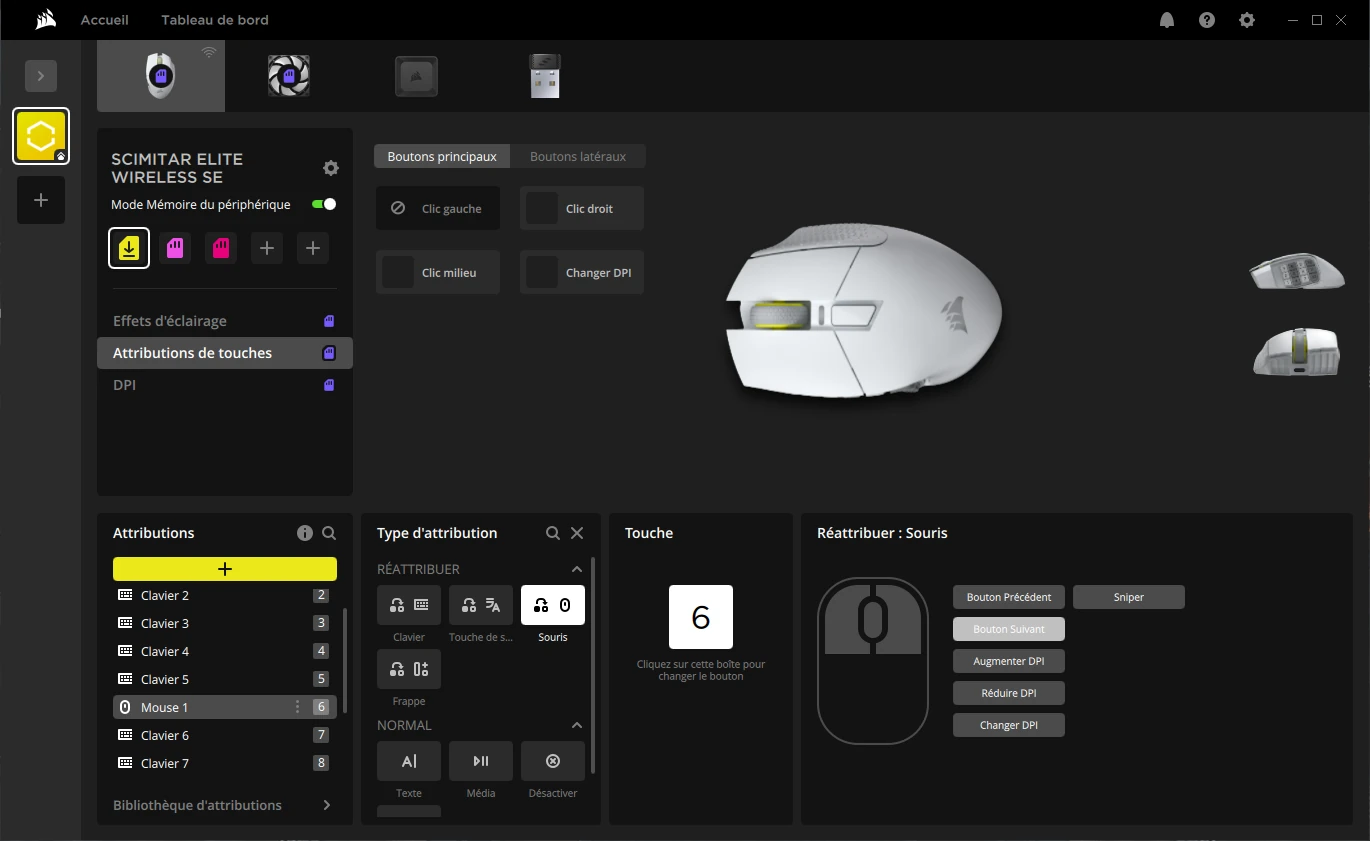The width and height of the screenshot is (1370, 841).
Task: Assign Sniper function
Action: point(1129,597)
